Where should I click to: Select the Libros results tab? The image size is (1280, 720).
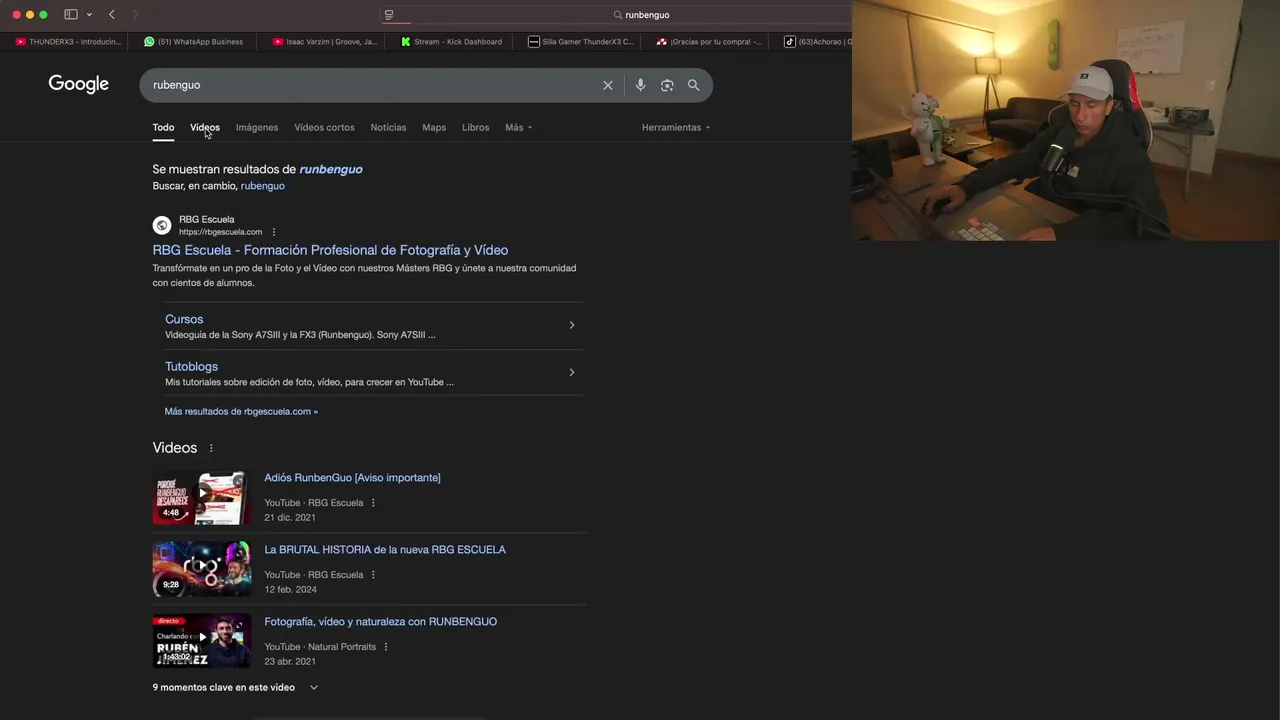pos(475,128)
